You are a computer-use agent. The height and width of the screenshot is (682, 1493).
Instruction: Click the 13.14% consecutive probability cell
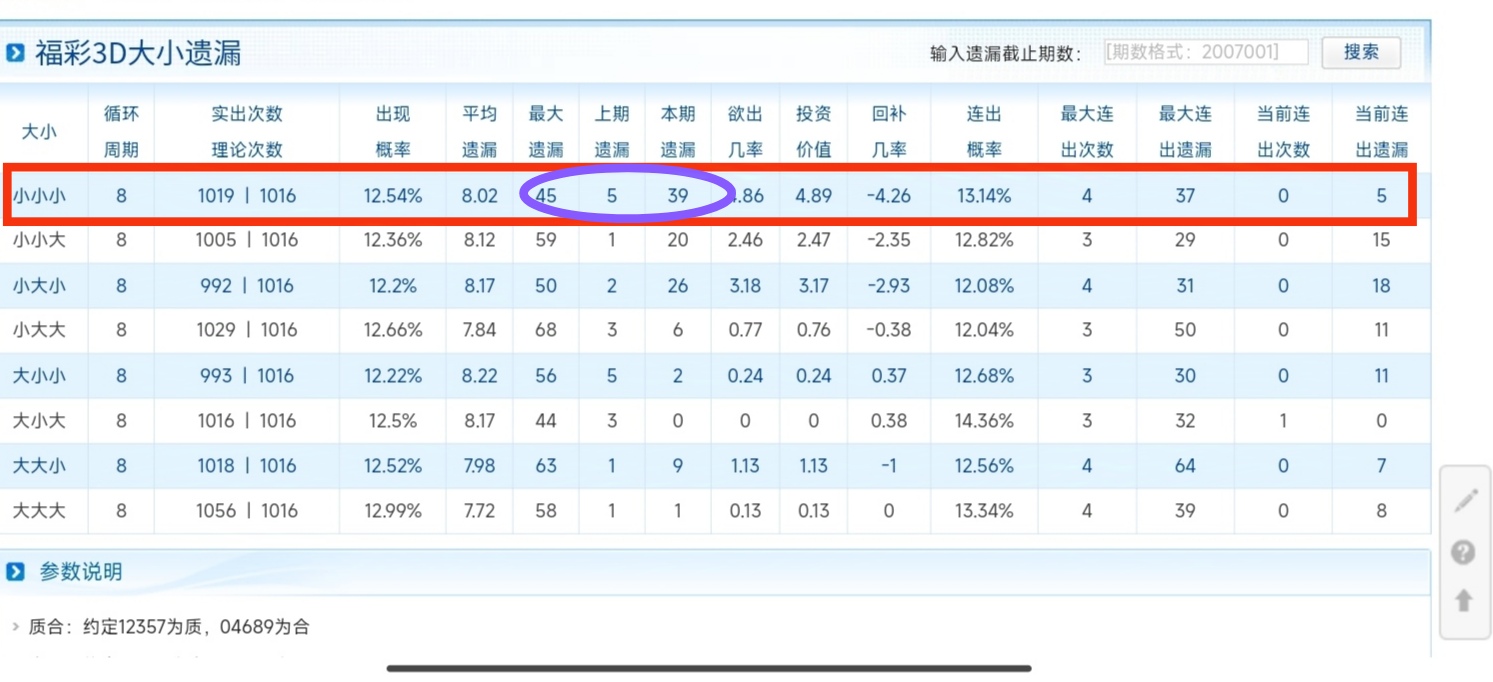click(984, 196)
